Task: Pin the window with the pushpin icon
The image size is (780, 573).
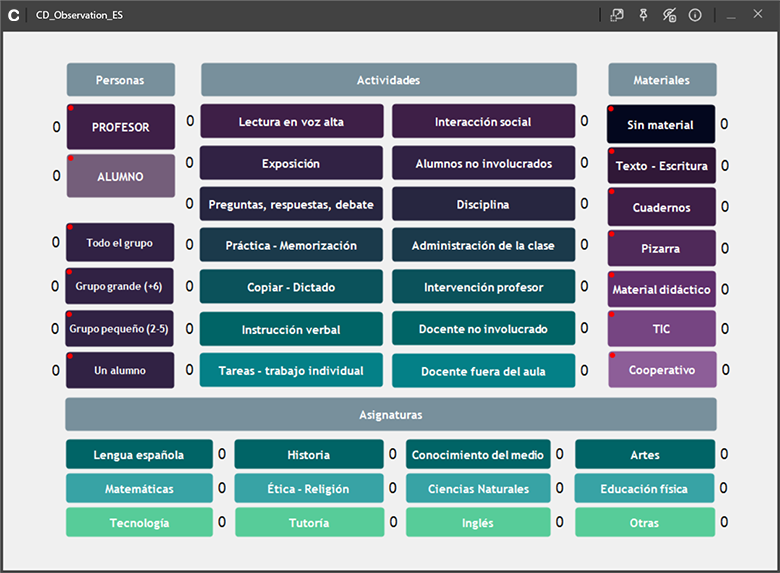Action: pyautogui.click(x=643, y=15)
